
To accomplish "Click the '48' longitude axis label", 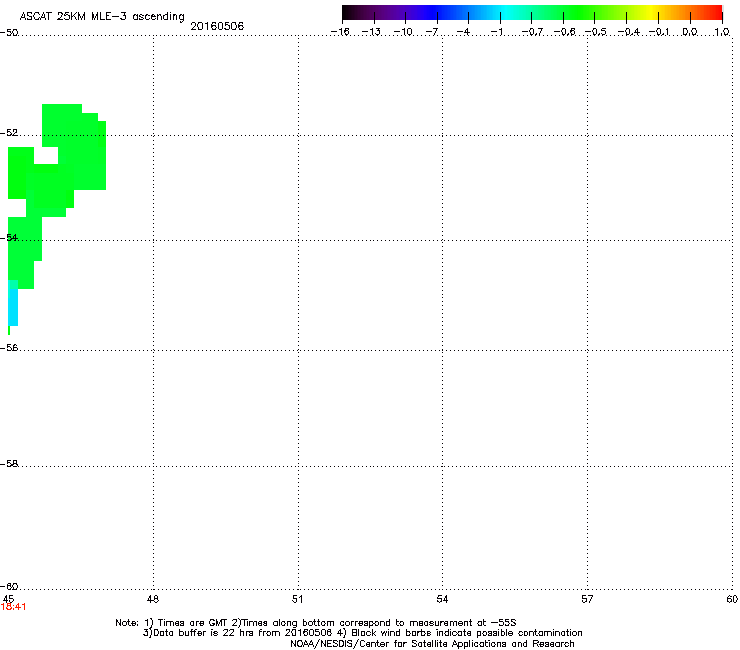I will 153,599.
